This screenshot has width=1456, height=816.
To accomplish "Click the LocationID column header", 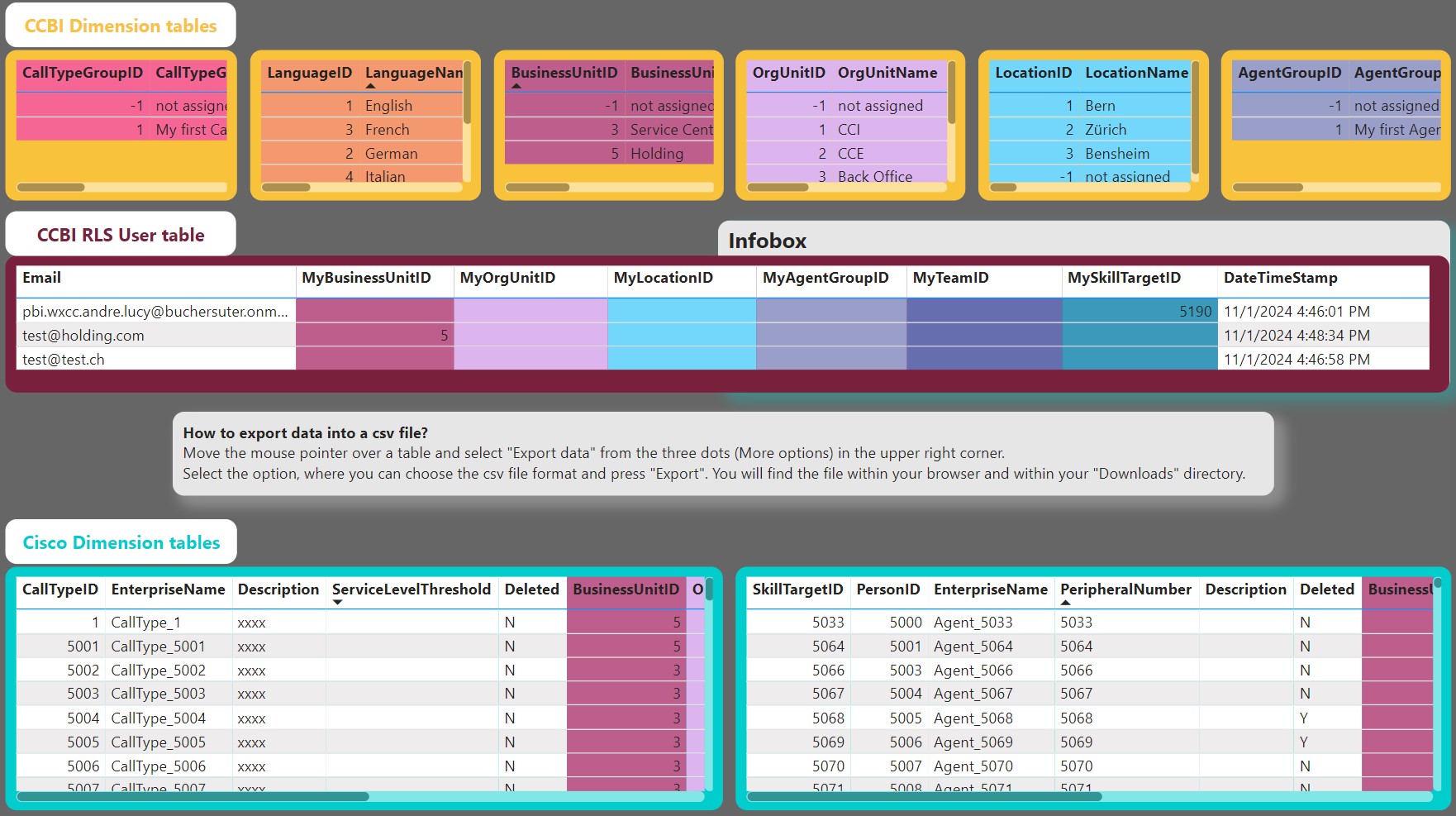I will 1033,73.
